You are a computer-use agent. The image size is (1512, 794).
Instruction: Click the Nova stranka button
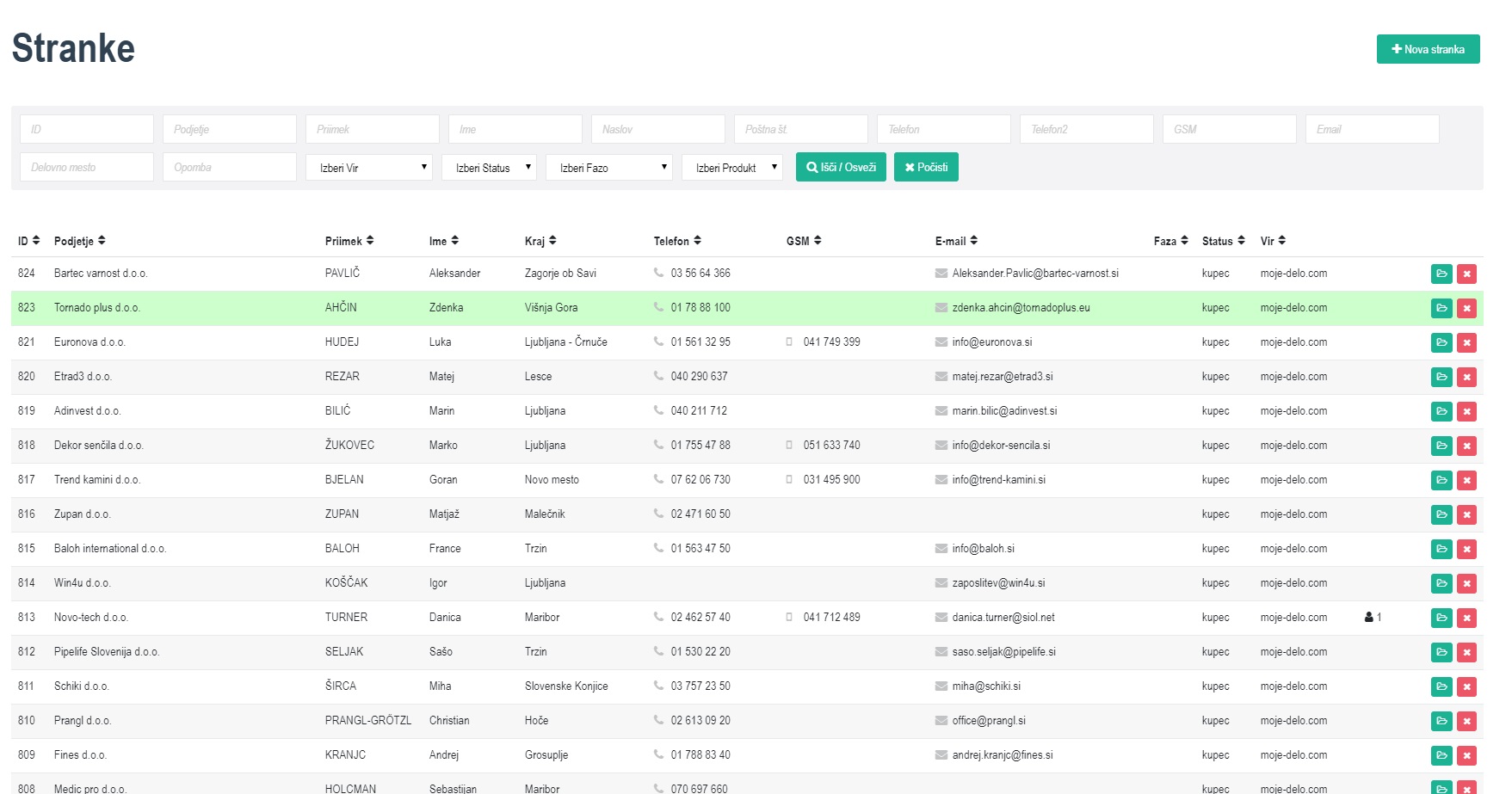(1428, 49)
